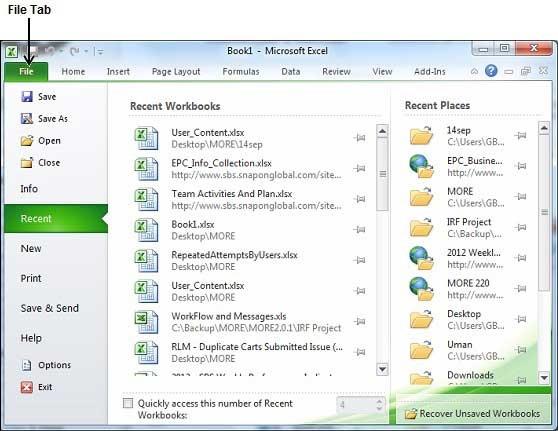Click the Open folder icon
558x431 pixels.
[x=27, y=141]
